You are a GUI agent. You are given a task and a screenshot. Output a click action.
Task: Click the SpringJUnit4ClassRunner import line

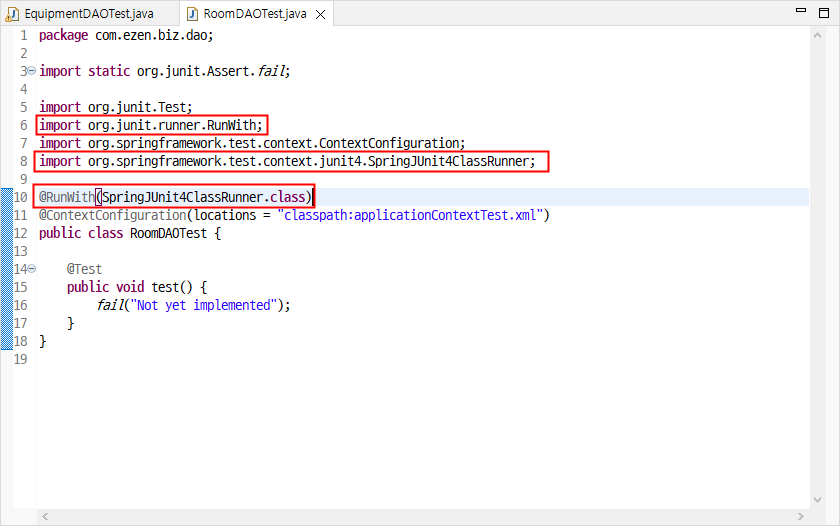[x=287, y=161]
